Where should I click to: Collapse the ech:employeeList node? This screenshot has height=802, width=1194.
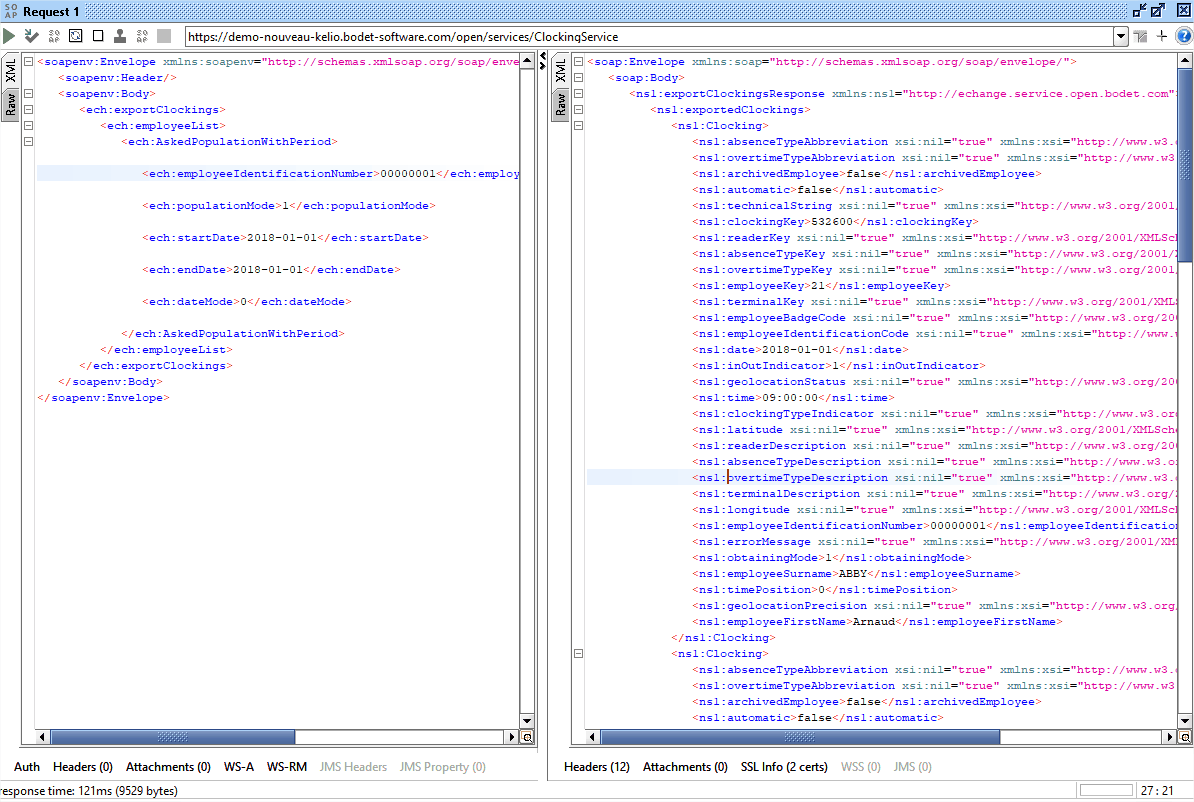[x=28, y=126]
